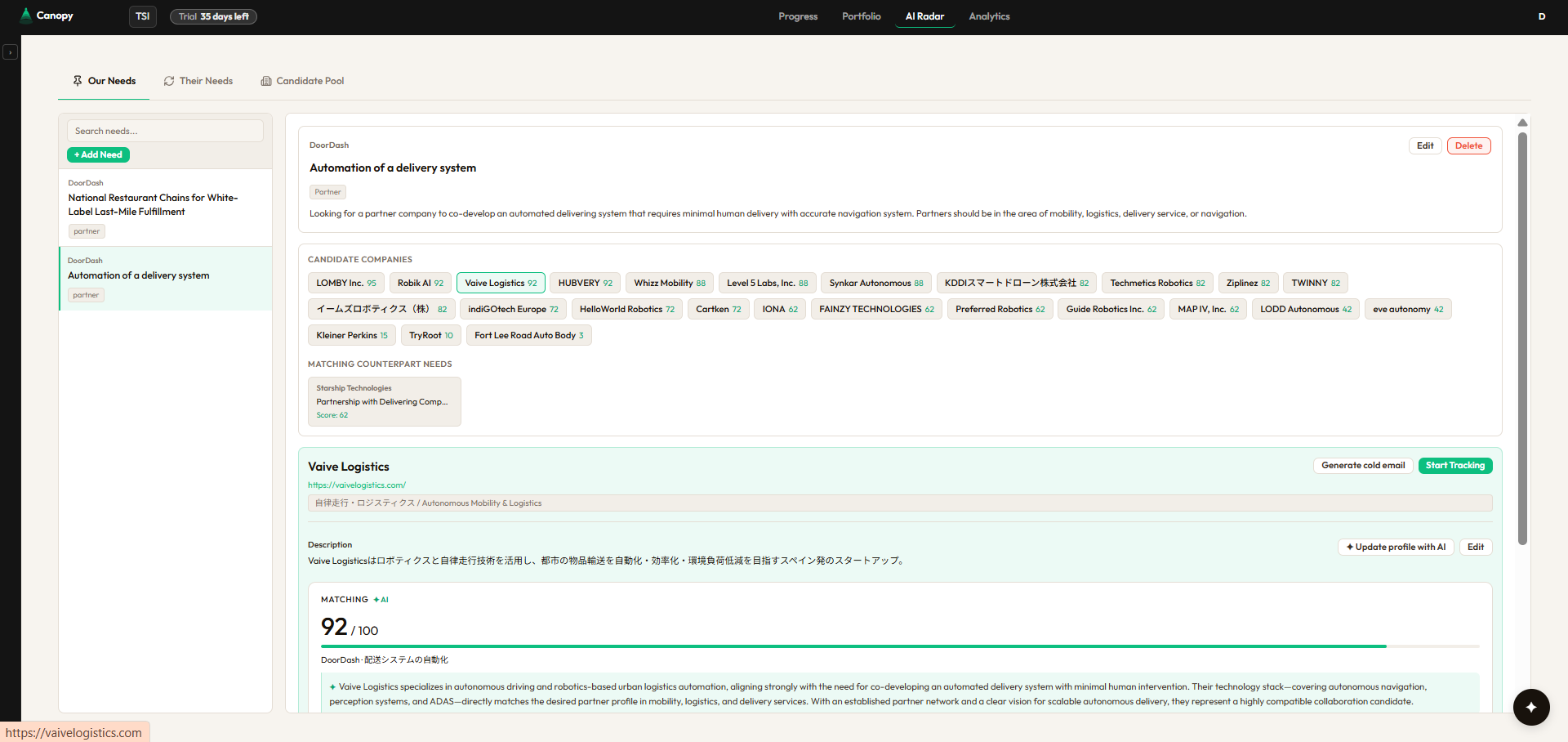1568x742 pixels.
Task: Expand the left sidebar chevron
Action: pyautogui.click(x=10, y=52)
